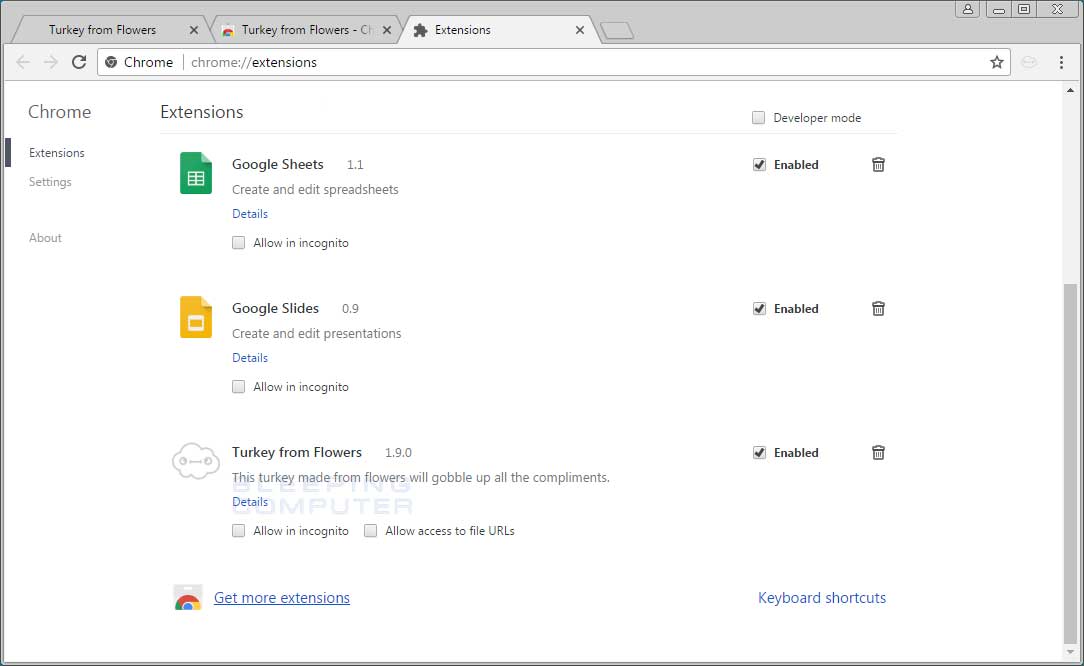The width and height of the screenshot is (1084, 666).
Task: Click the Extensions page heading
Action: [x=202, y=112]
